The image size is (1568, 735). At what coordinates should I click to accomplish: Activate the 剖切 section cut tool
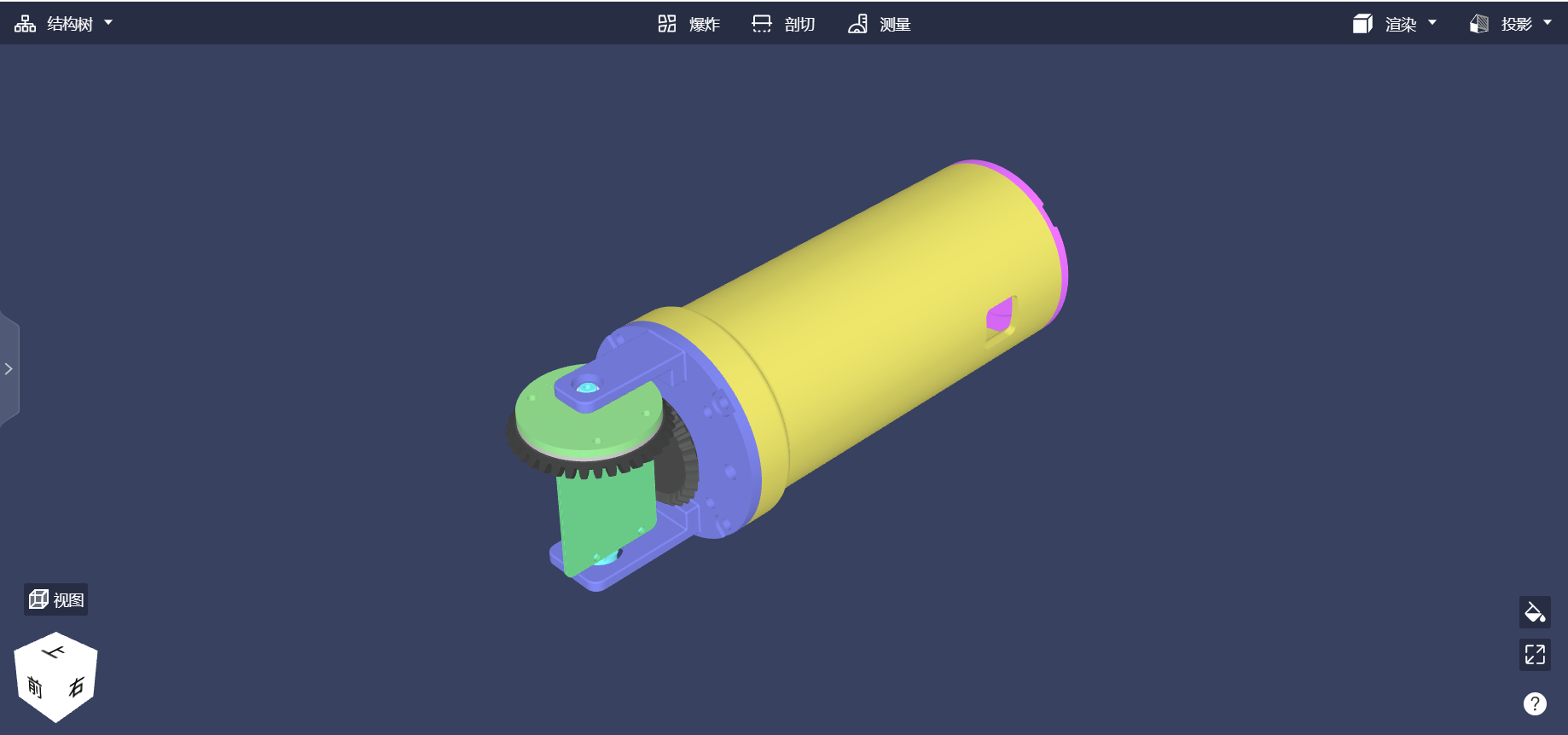pyautogui.click(x=783, y=24)
